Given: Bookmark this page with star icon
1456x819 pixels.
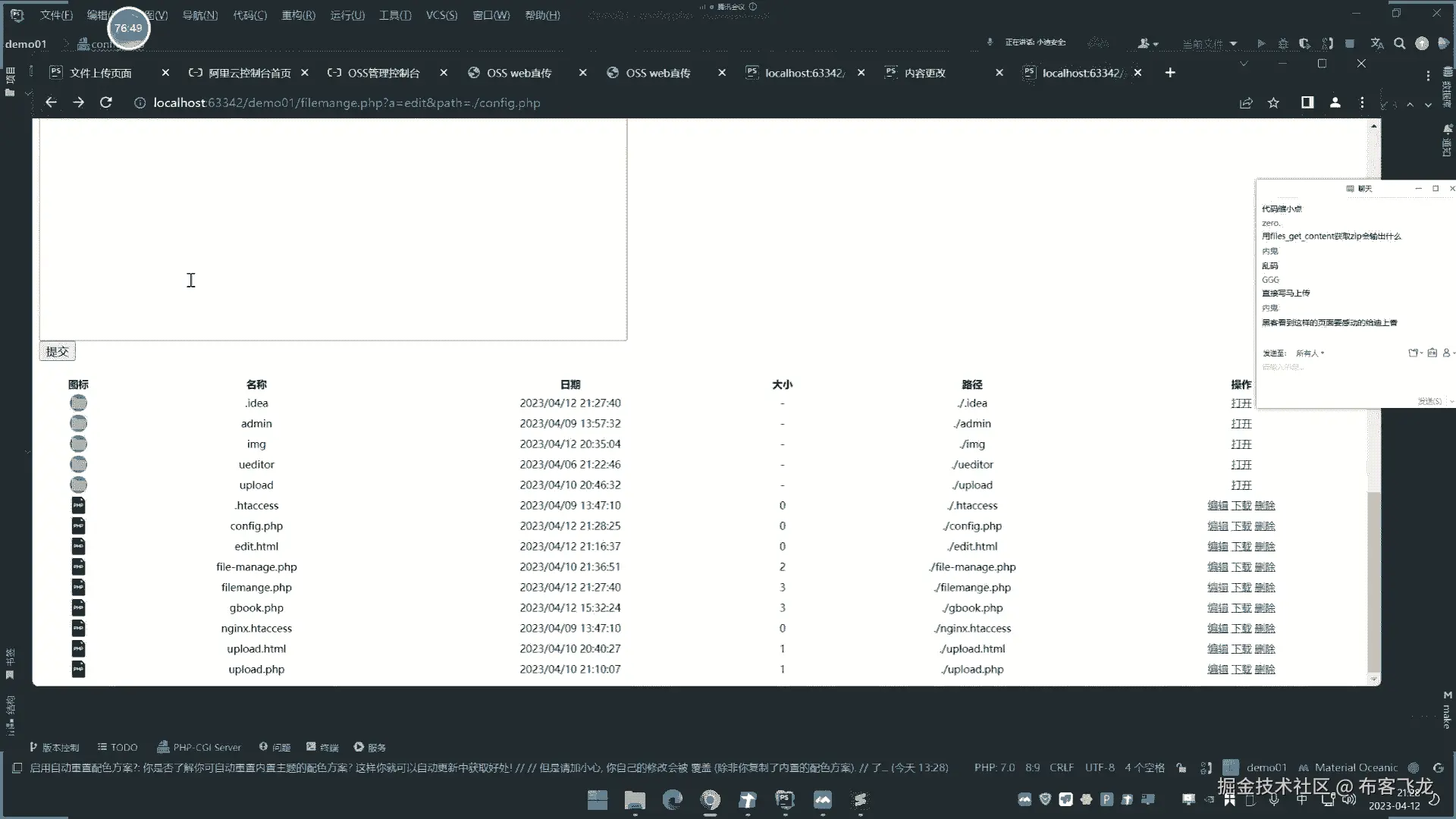Looking at the screenshot, I should 1273,102.
